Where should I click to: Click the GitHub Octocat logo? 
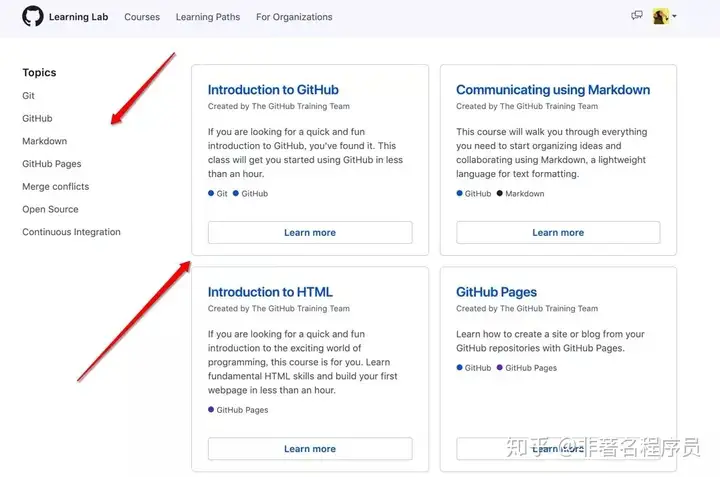(33, 17)
